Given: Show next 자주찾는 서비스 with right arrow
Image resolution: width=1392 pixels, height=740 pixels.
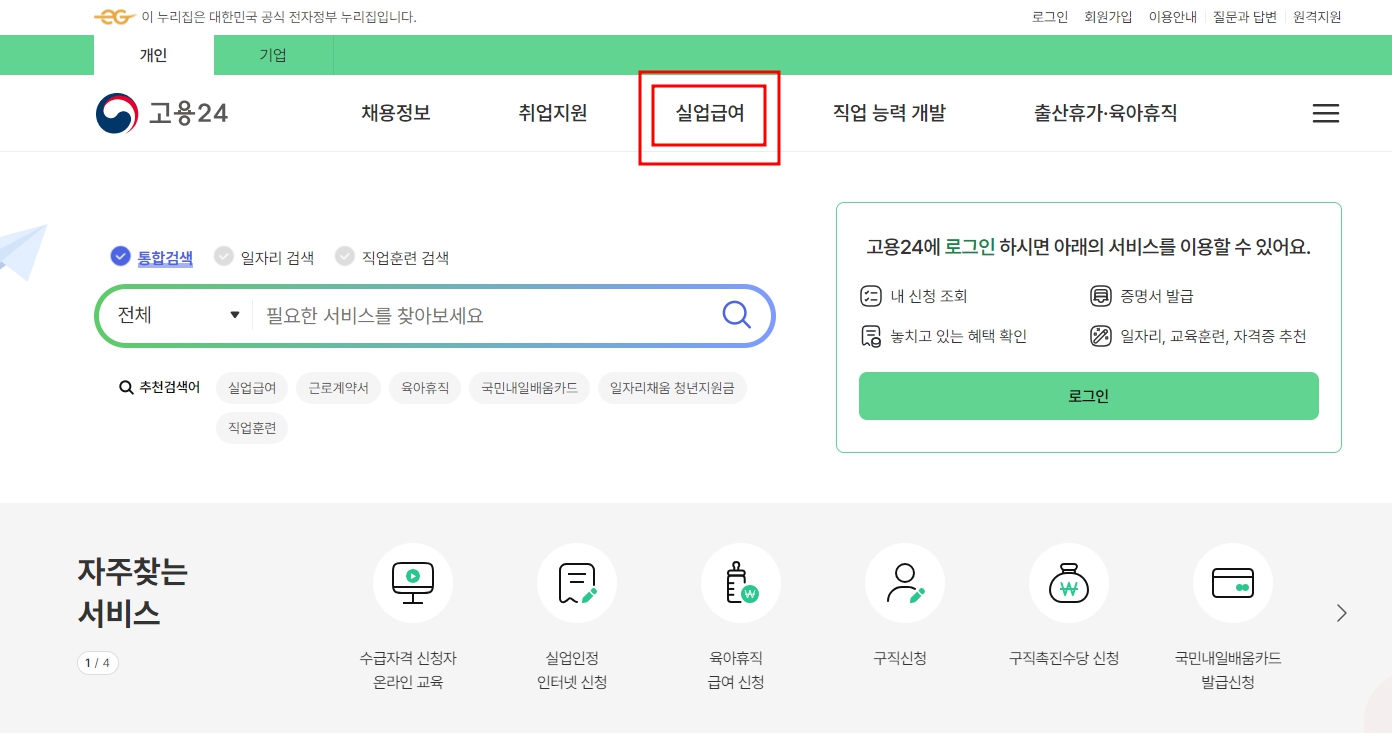Looking at the screenshot, I should tap(1342, 612).
